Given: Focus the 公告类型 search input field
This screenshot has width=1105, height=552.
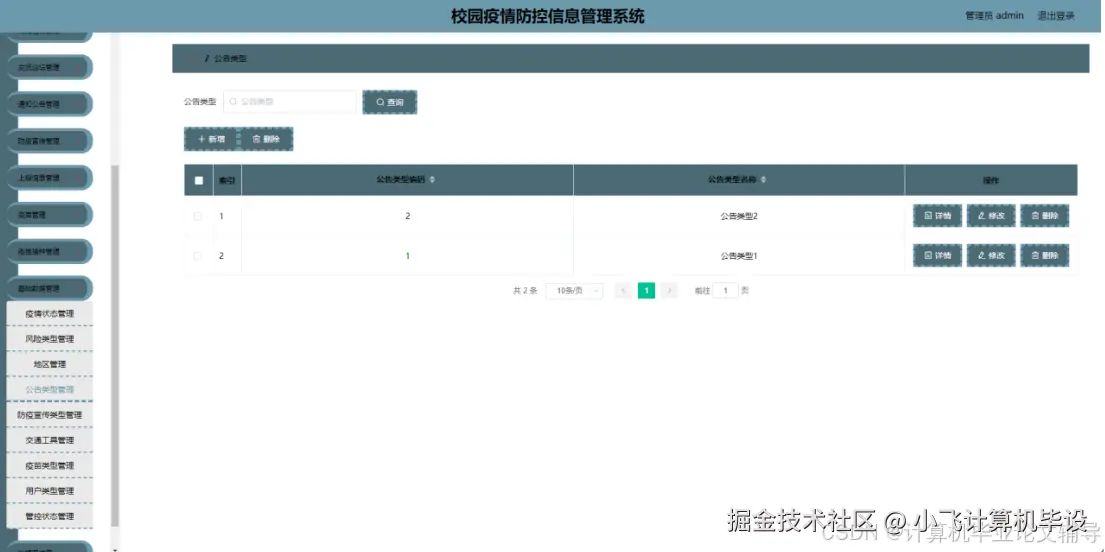Looking at the screenshot, I should (x=290, y=102).
